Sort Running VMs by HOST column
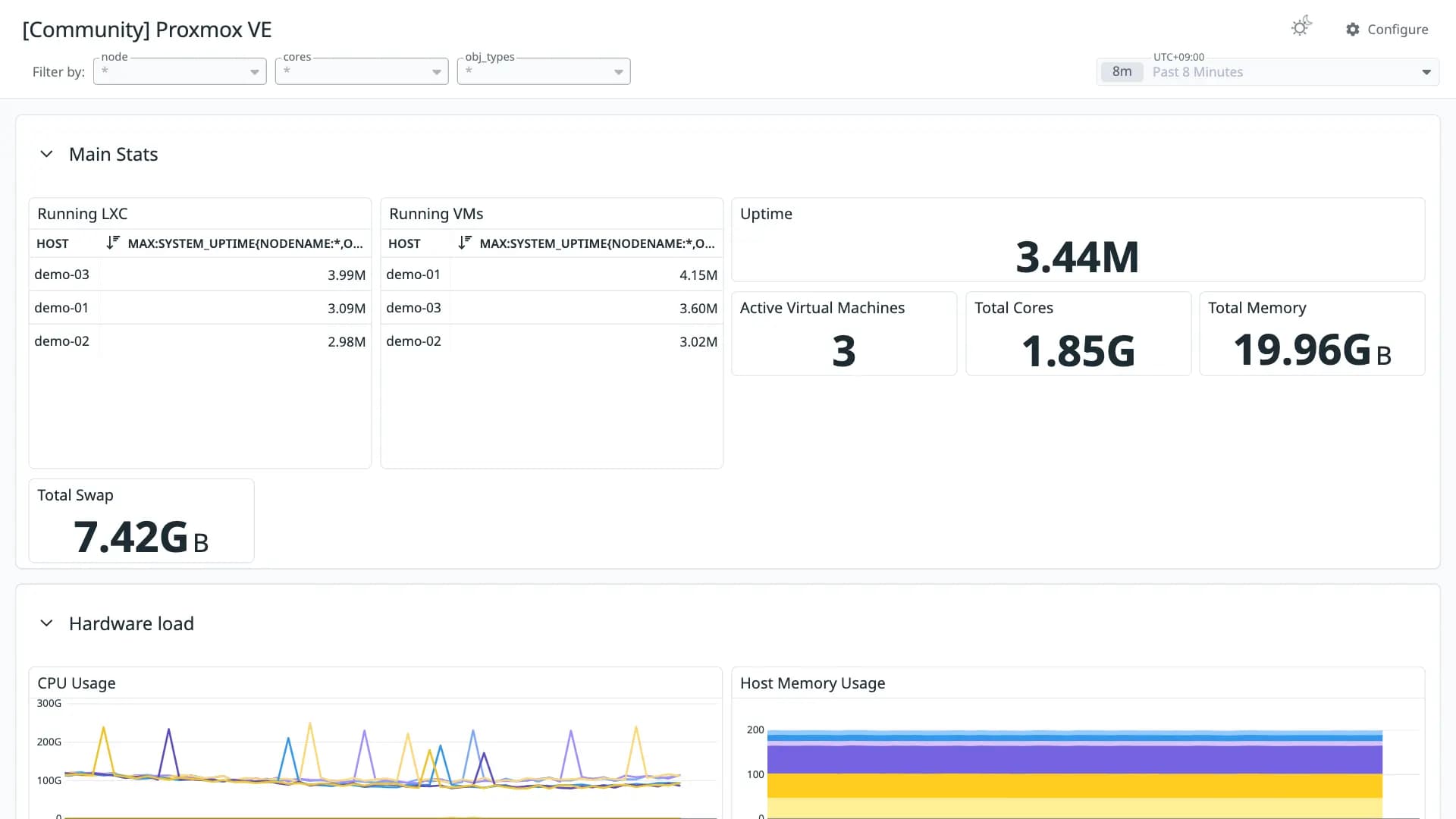 click(x=404, y=243)
